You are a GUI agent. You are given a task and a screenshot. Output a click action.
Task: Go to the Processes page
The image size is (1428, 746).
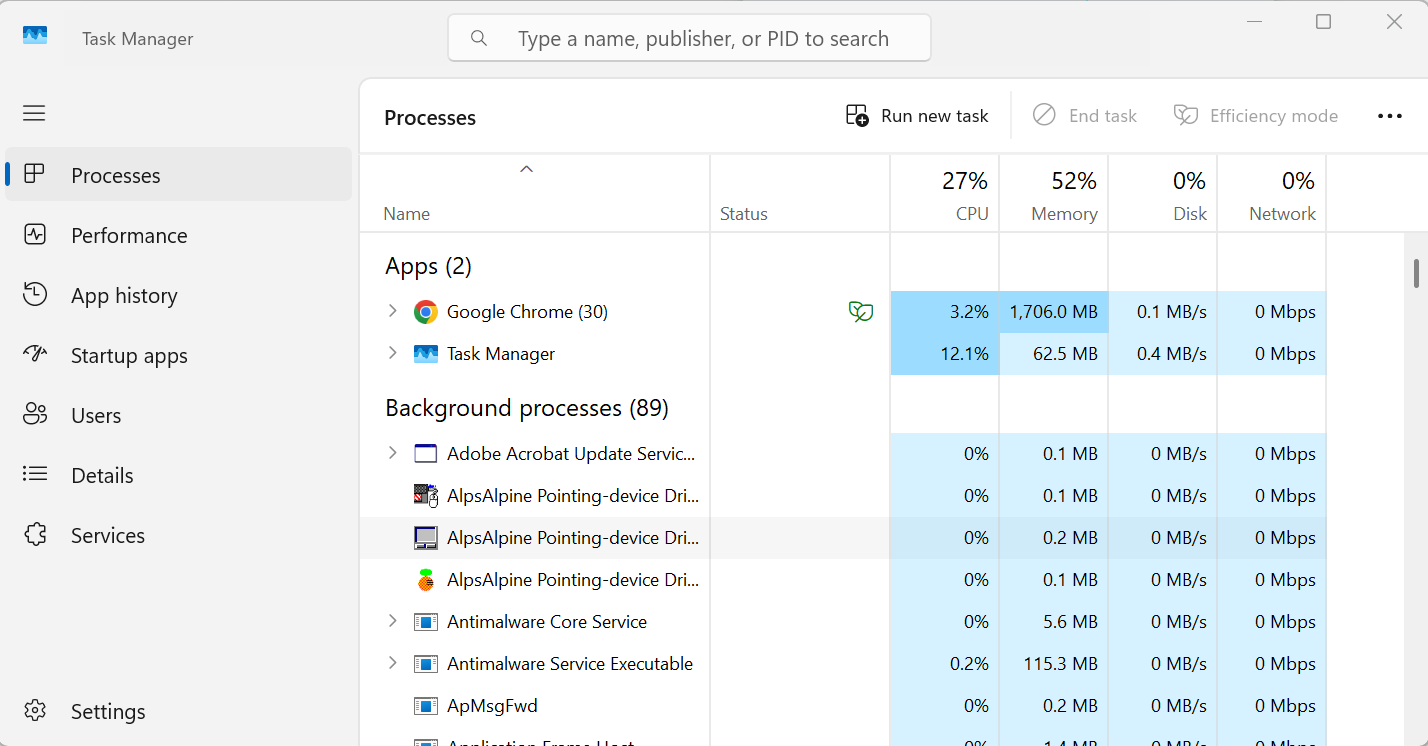pos(179,175)
